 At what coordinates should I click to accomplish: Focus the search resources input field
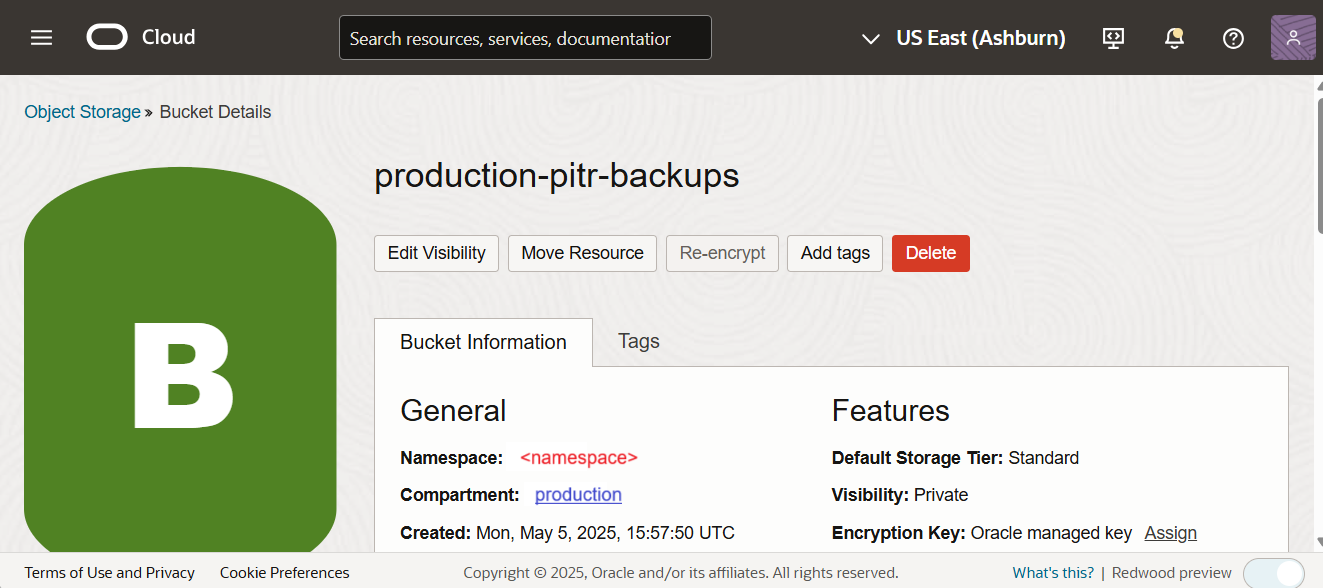tap(525, 38)
